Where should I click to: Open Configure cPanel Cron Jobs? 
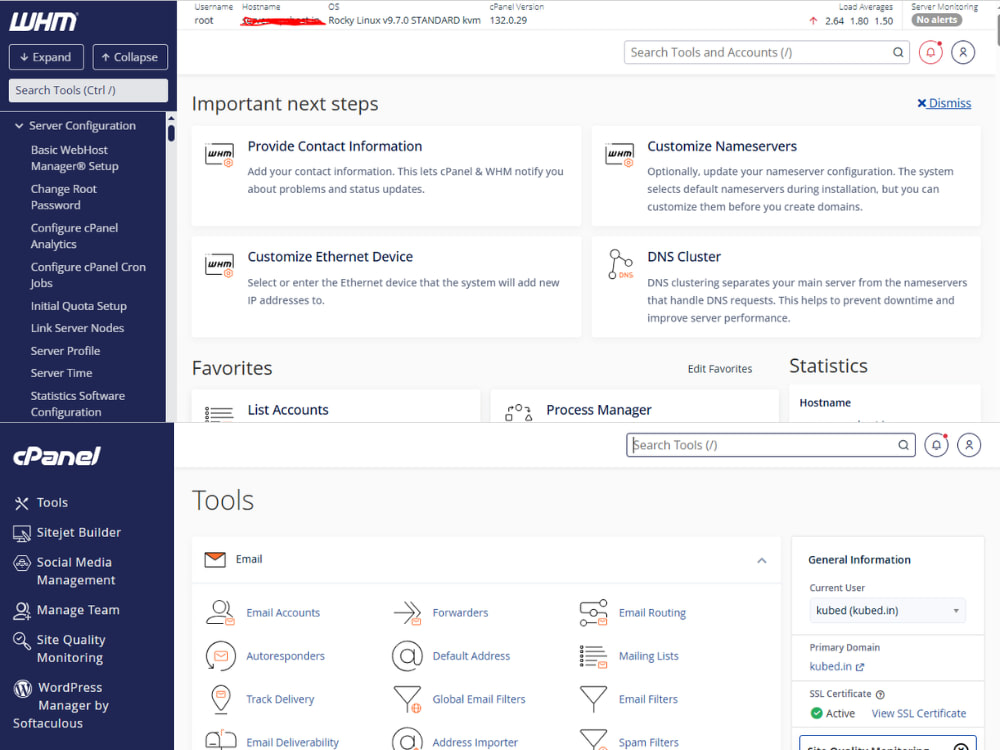[88, 275]
